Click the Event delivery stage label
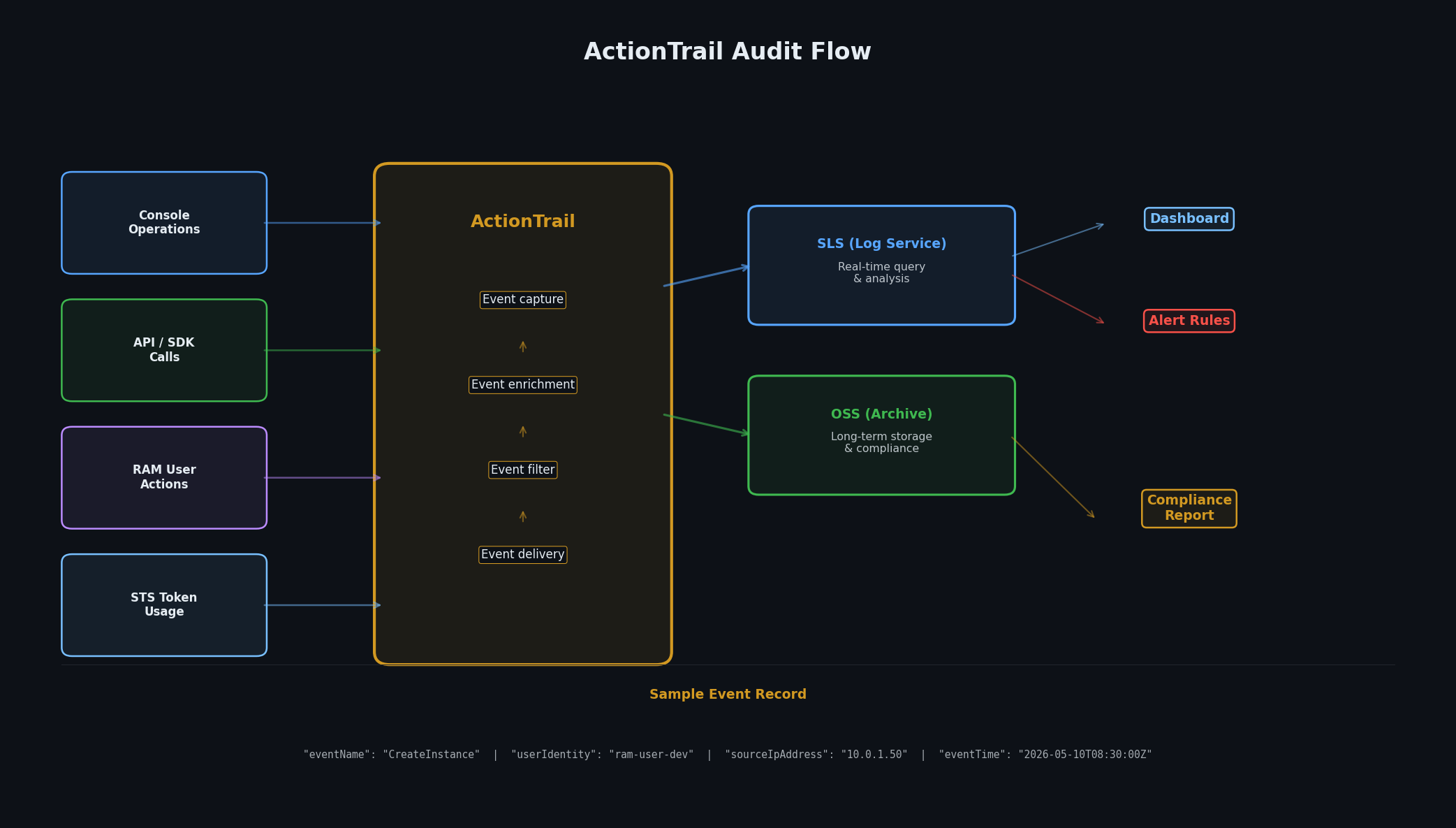 click(523, 555)
